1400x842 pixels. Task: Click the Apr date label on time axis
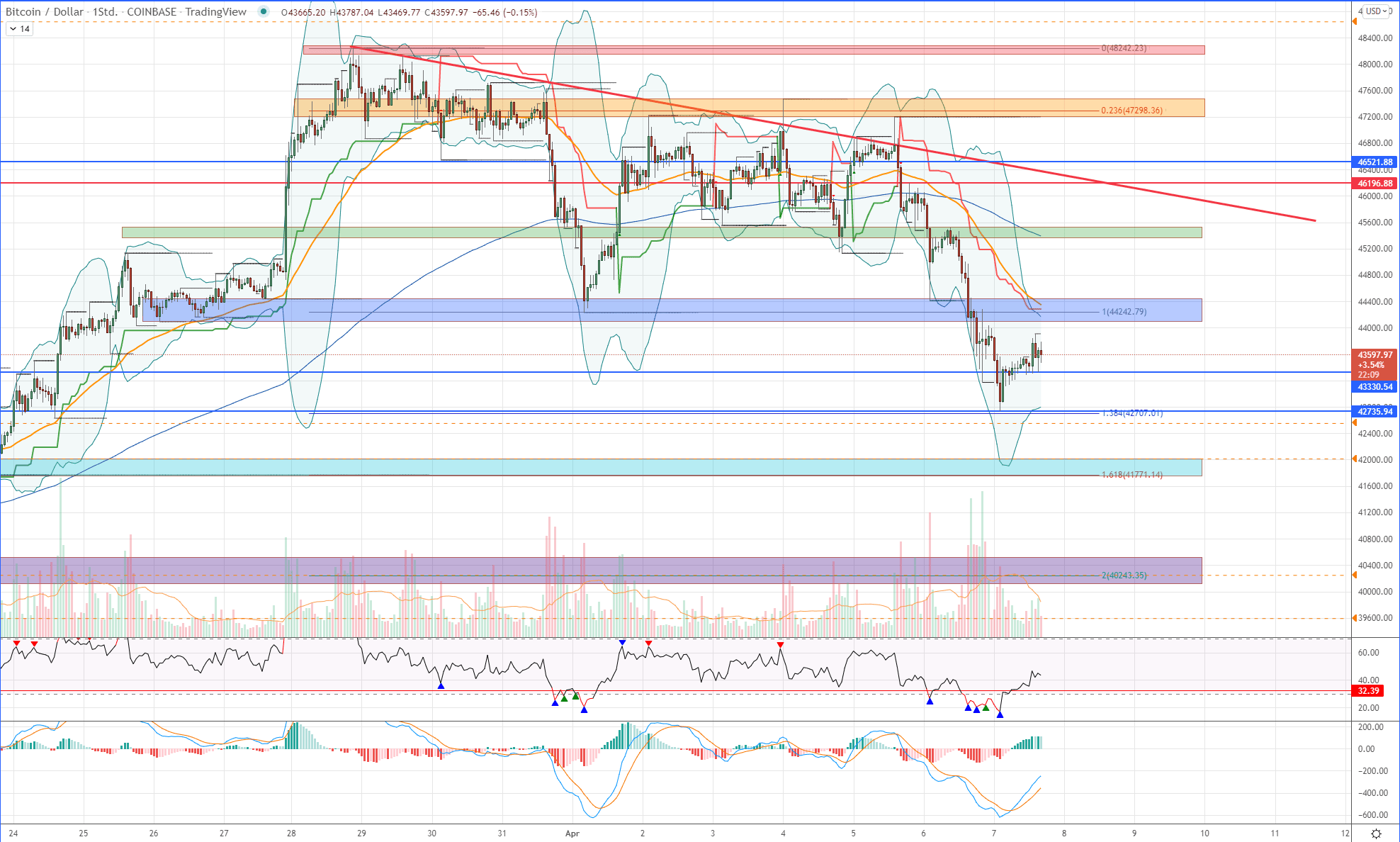[x=572, y=833]
